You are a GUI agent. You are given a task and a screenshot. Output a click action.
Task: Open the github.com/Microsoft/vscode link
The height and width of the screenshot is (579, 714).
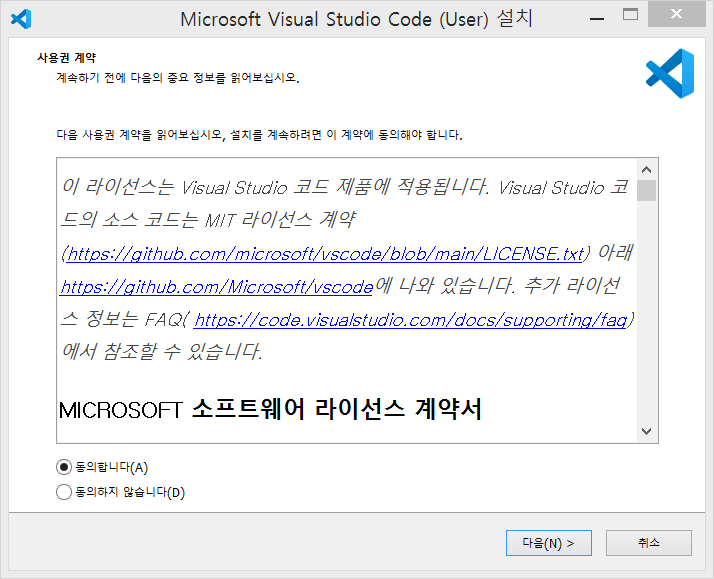pyautogui.click(x=217, y=287)
